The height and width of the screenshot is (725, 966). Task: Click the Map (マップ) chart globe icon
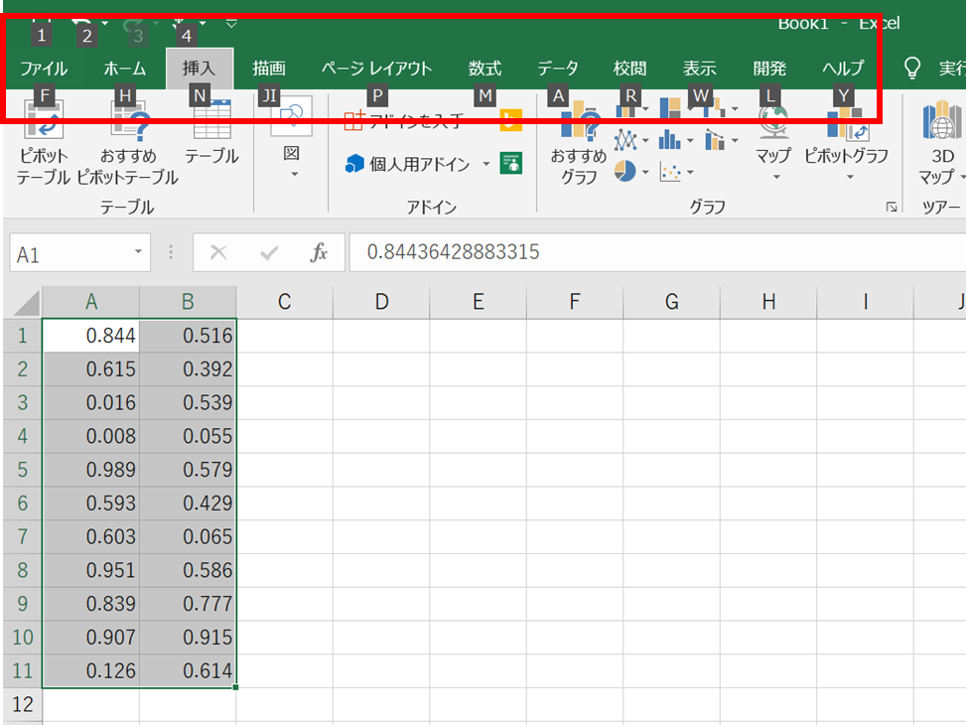773,122
